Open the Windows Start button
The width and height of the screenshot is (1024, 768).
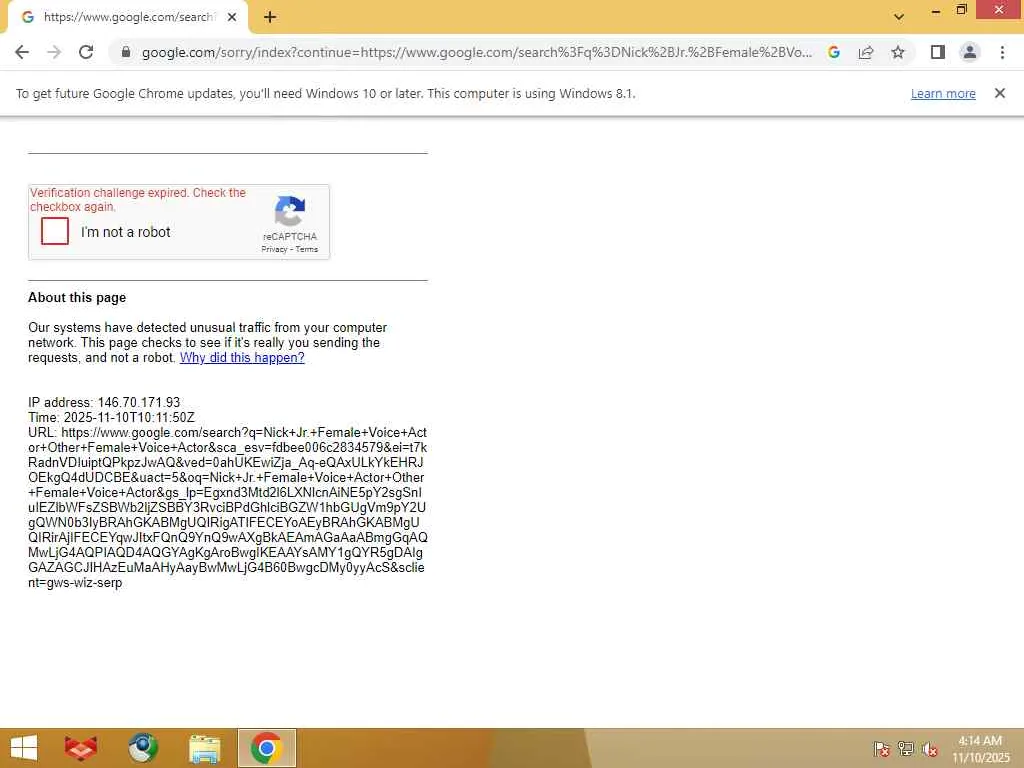click(24, 748)
